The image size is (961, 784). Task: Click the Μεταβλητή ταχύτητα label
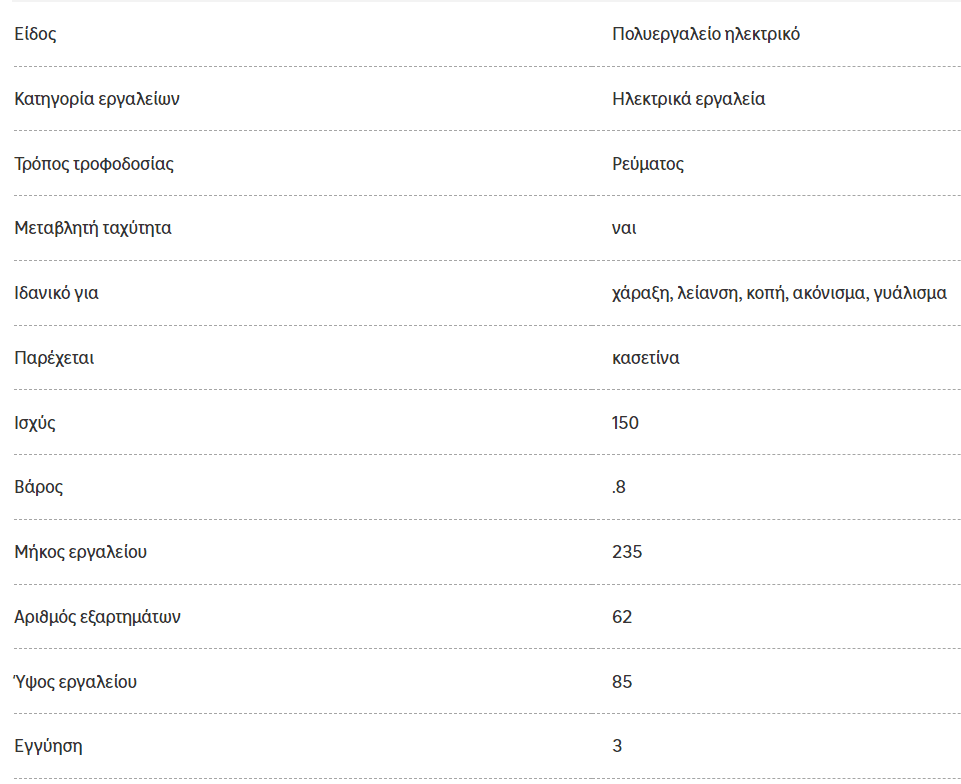(x=93, y=228)
